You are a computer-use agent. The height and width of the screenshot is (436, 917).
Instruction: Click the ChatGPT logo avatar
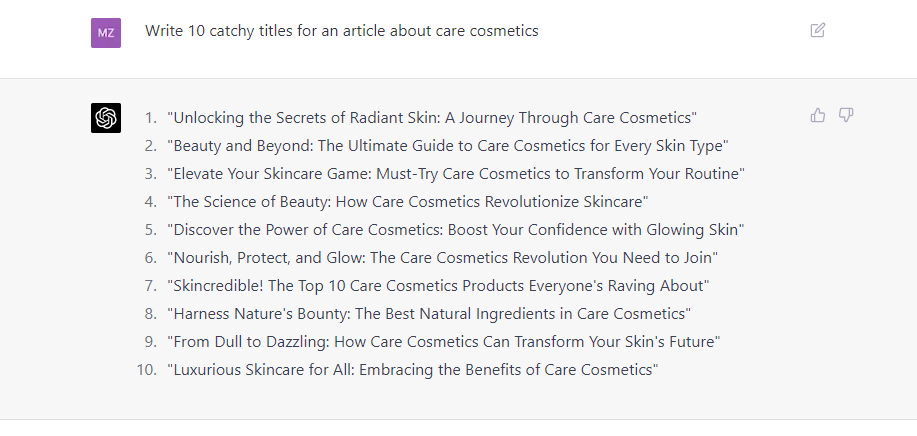(x=106, y=118)
